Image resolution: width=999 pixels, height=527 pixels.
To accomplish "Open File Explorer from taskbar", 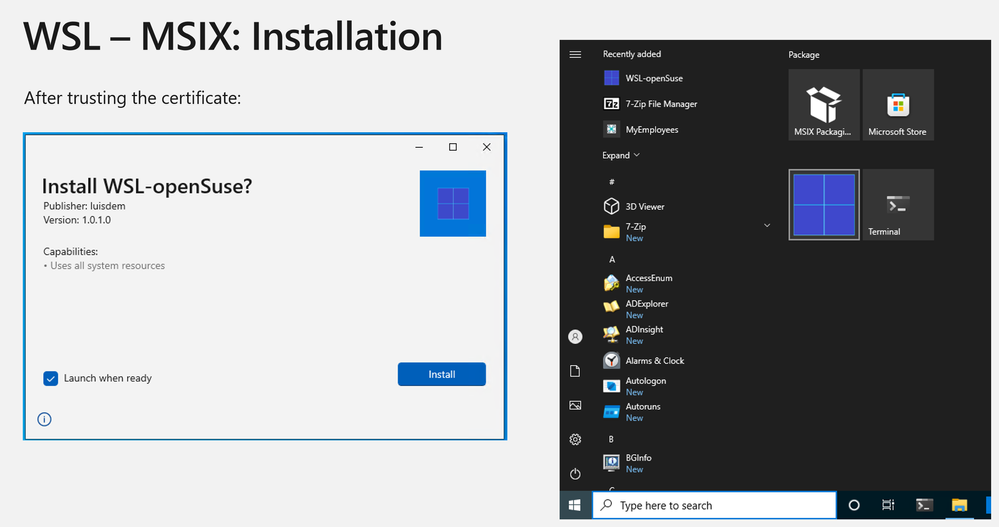I will [x=959, y=505].
